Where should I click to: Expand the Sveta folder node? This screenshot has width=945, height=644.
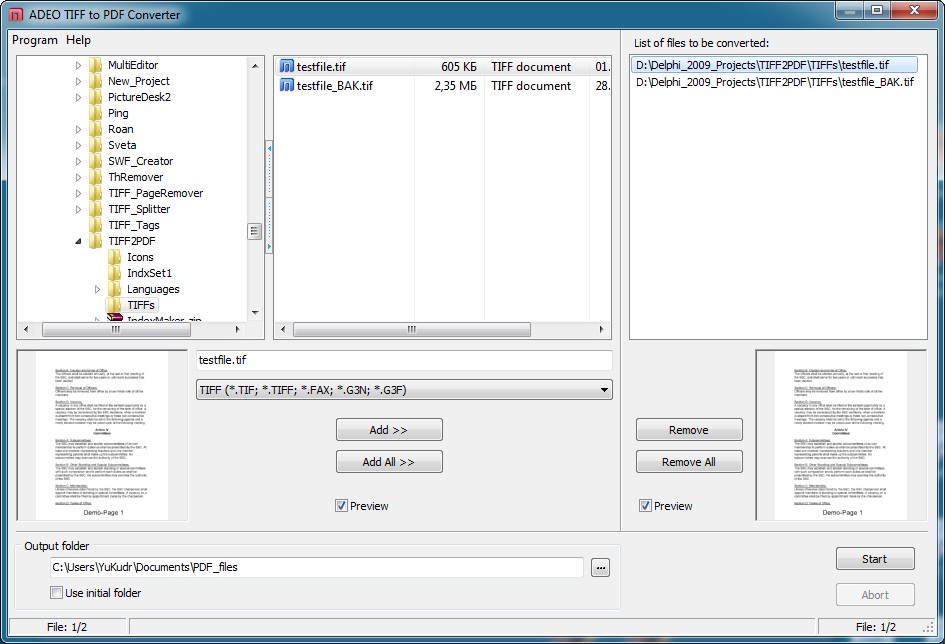click(78, 145)
